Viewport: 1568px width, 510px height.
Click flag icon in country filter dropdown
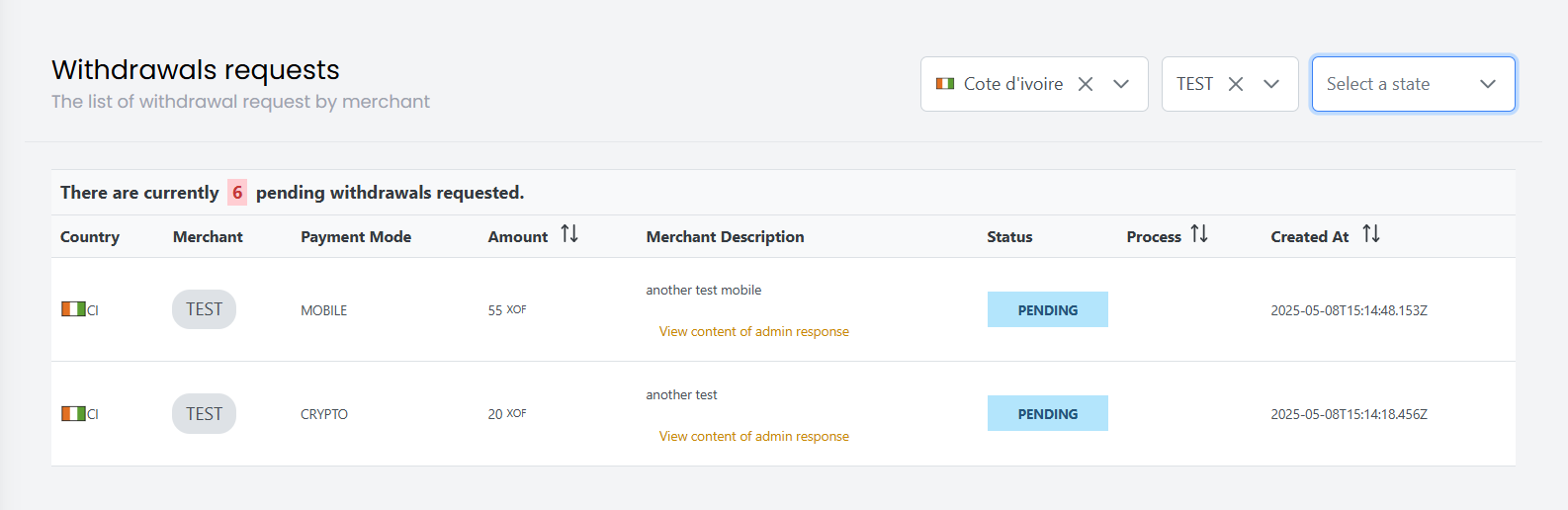coord(945,84)
